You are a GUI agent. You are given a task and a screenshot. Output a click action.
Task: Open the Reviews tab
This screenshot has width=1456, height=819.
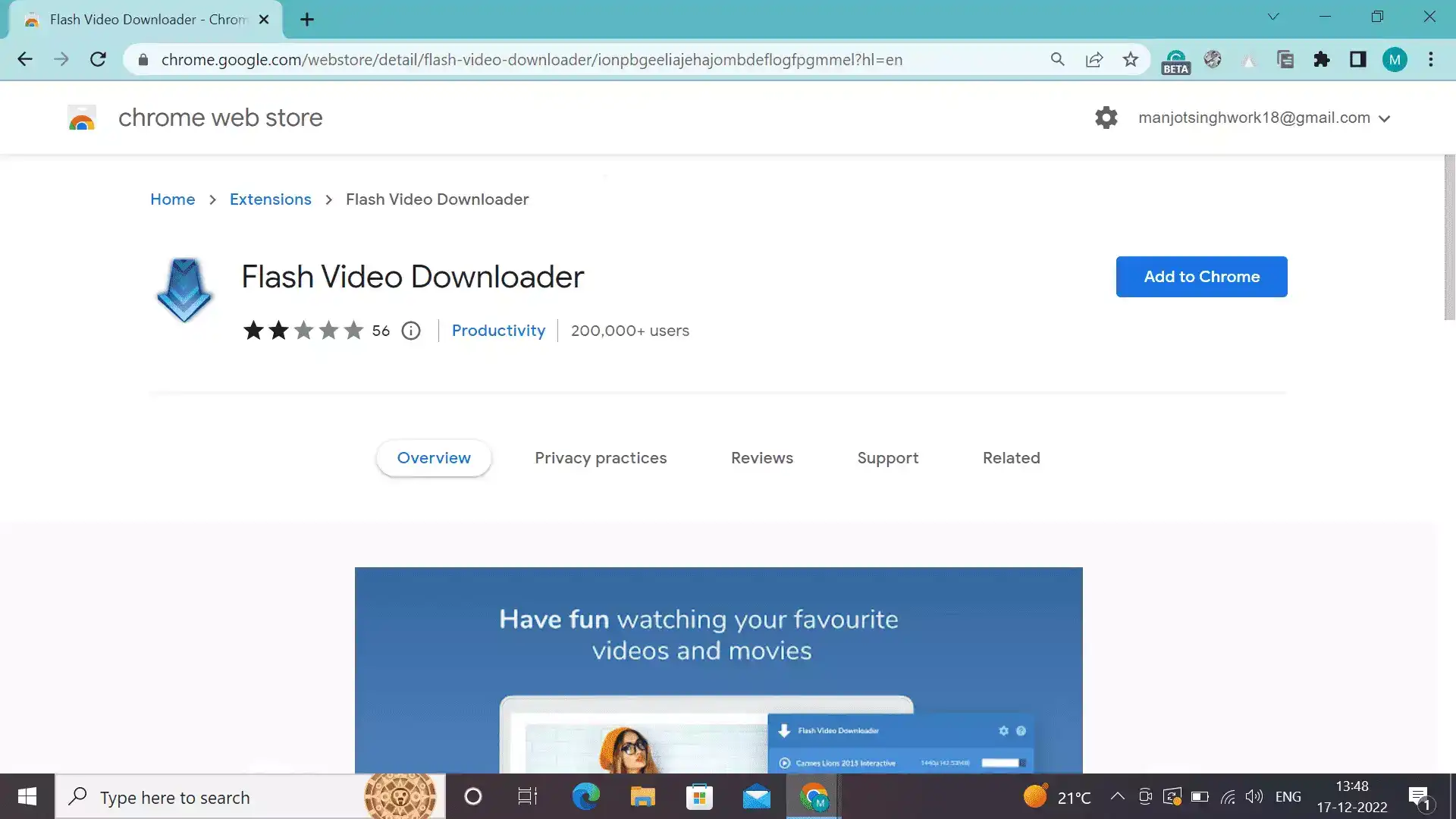(762, 458)
